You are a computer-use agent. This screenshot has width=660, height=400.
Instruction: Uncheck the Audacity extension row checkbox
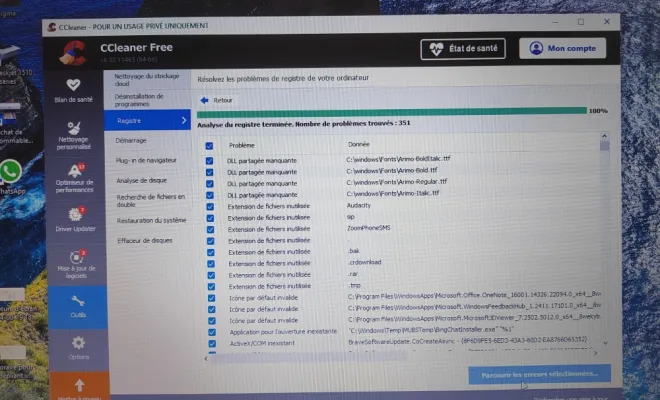[x=210, y=207]
